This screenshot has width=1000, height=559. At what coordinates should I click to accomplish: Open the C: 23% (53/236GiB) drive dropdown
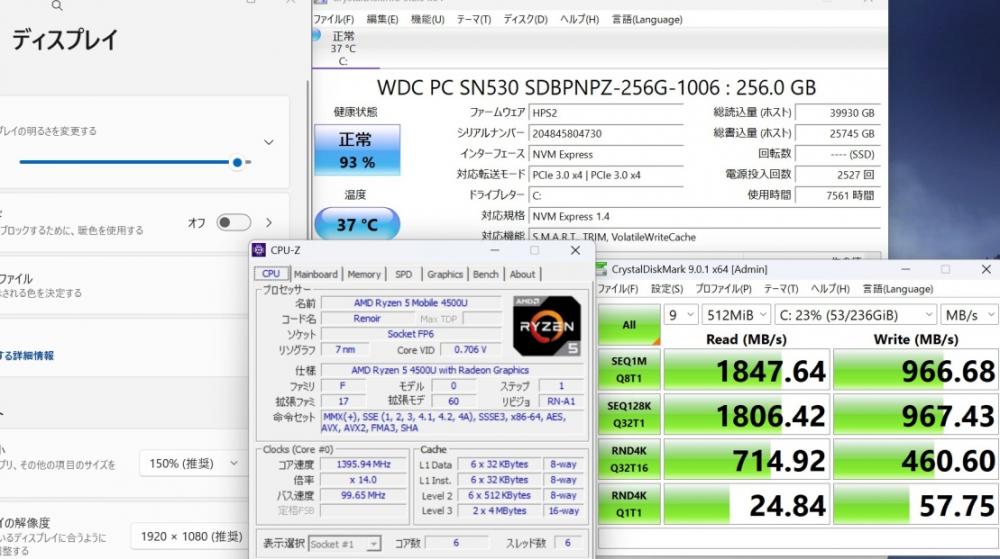(x=856, y=315)
